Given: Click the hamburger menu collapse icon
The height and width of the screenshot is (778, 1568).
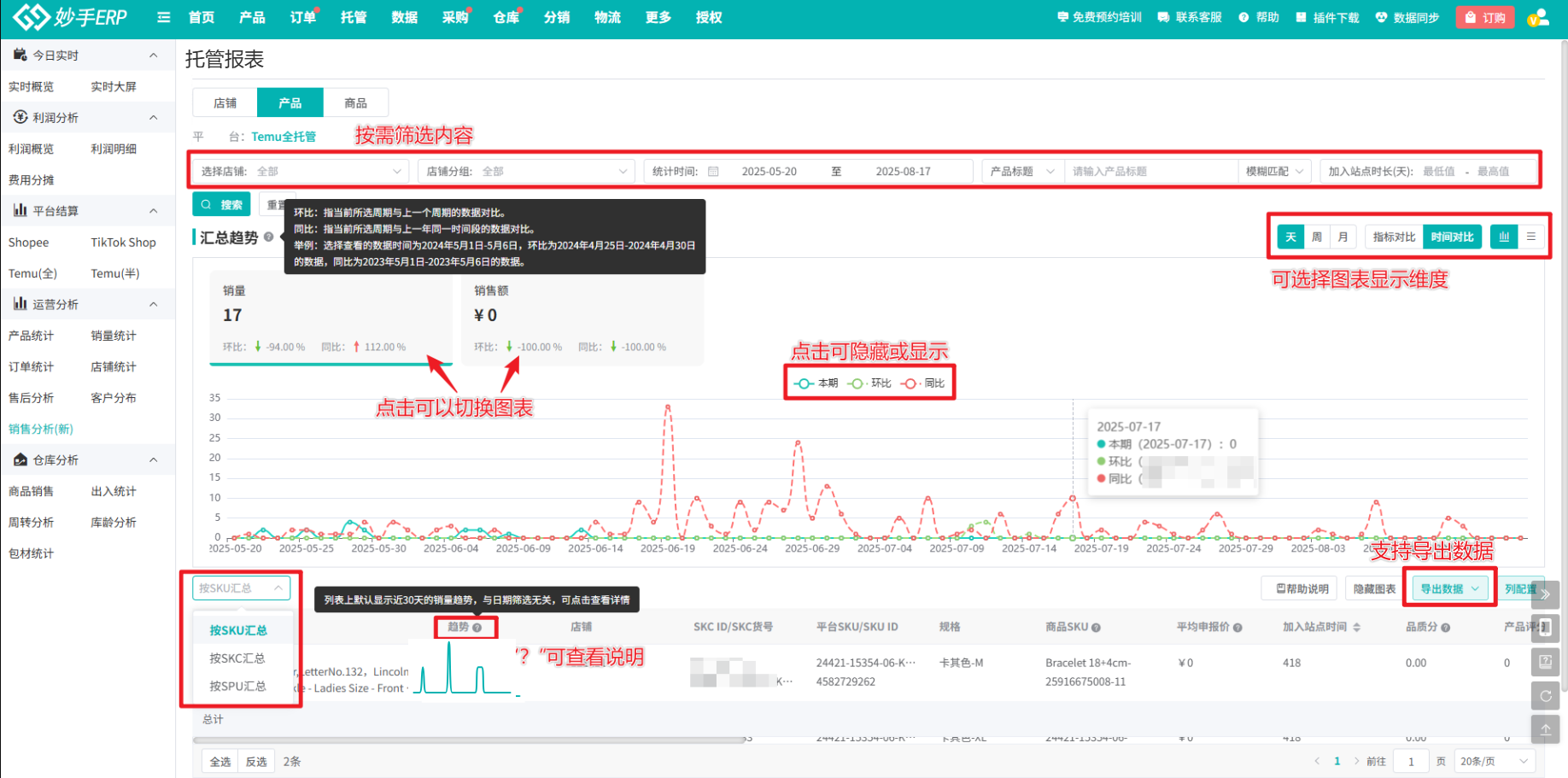Looking at the screenshot, I should (164, 17).
